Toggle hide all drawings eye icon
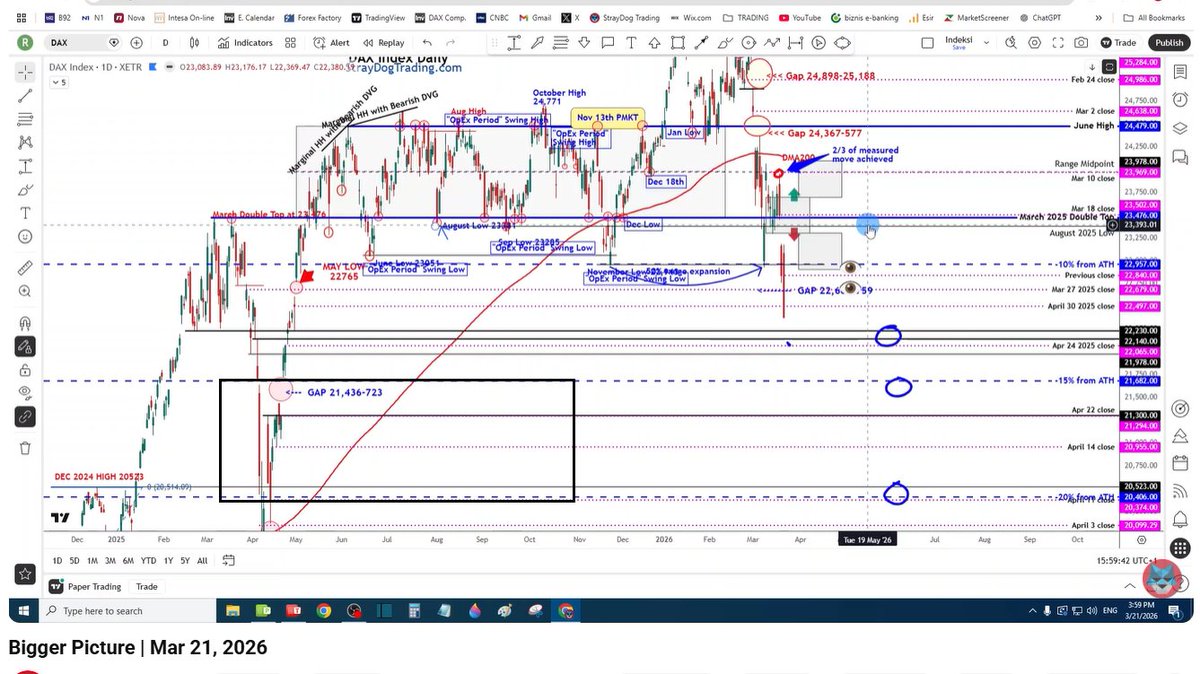 coord(25,393)
